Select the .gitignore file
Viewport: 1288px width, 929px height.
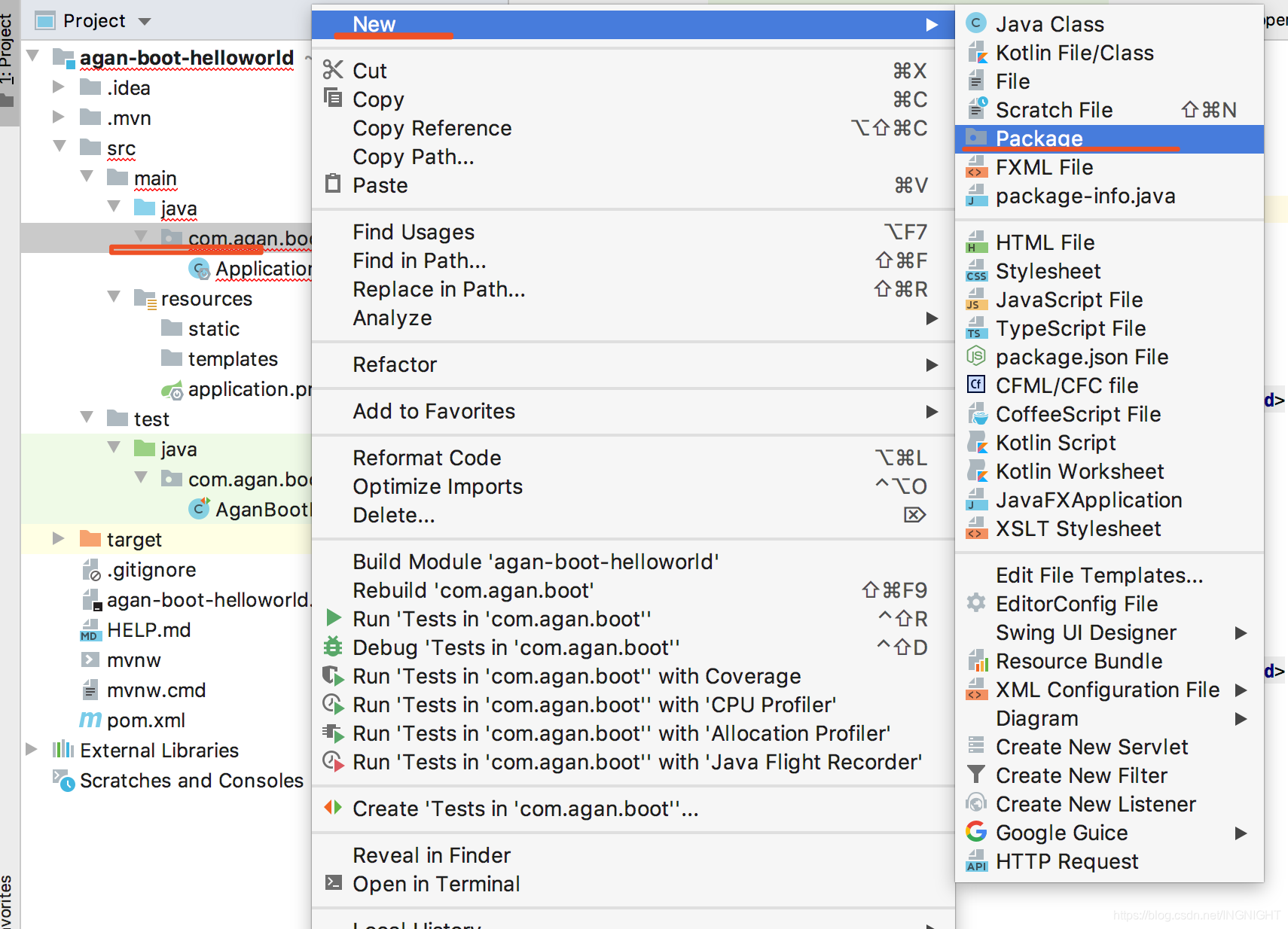pyautogui.click(x=151, y=570)
